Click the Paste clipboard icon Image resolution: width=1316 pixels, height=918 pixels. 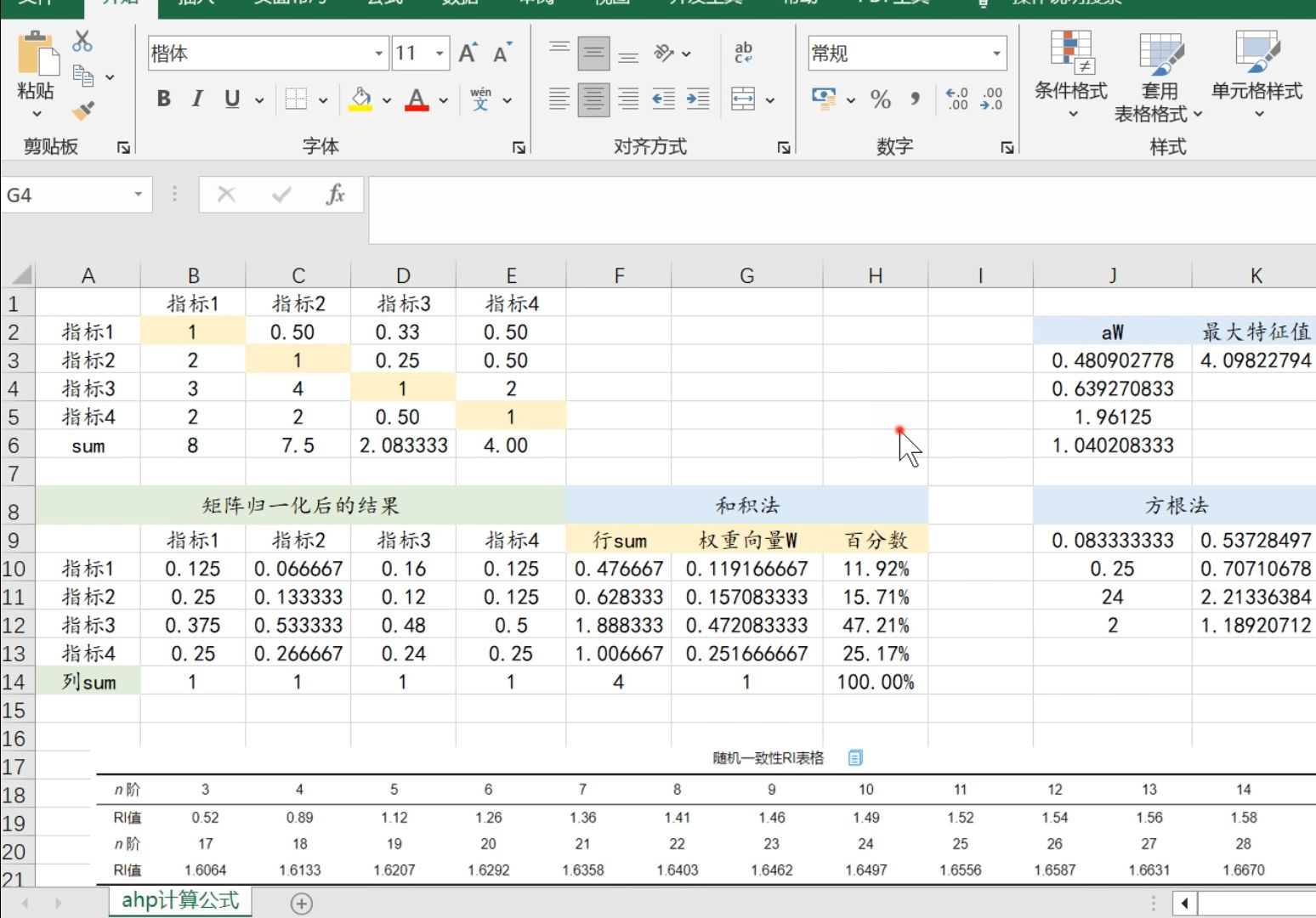tap(38, 54)
